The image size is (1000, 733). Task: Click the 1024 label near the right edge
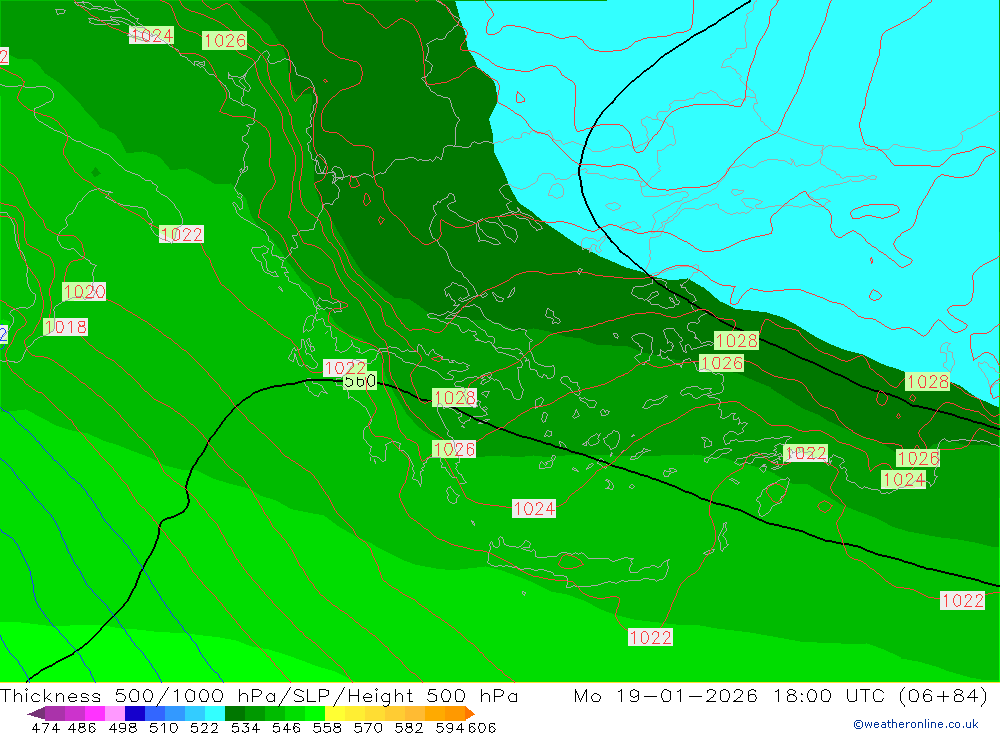[904, 479]
